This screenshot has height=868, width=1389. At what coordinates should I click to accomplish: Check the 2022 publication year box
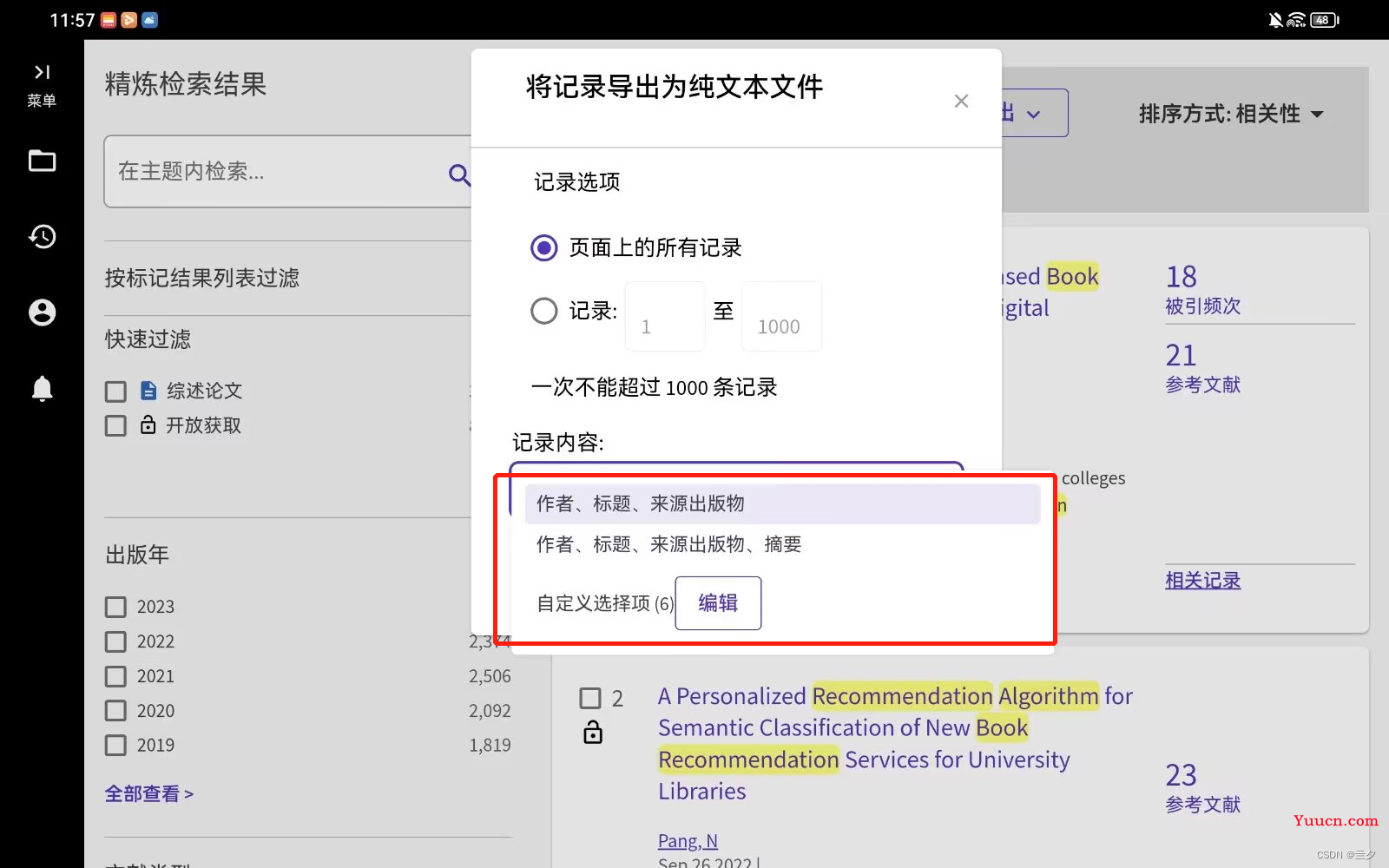115,641
